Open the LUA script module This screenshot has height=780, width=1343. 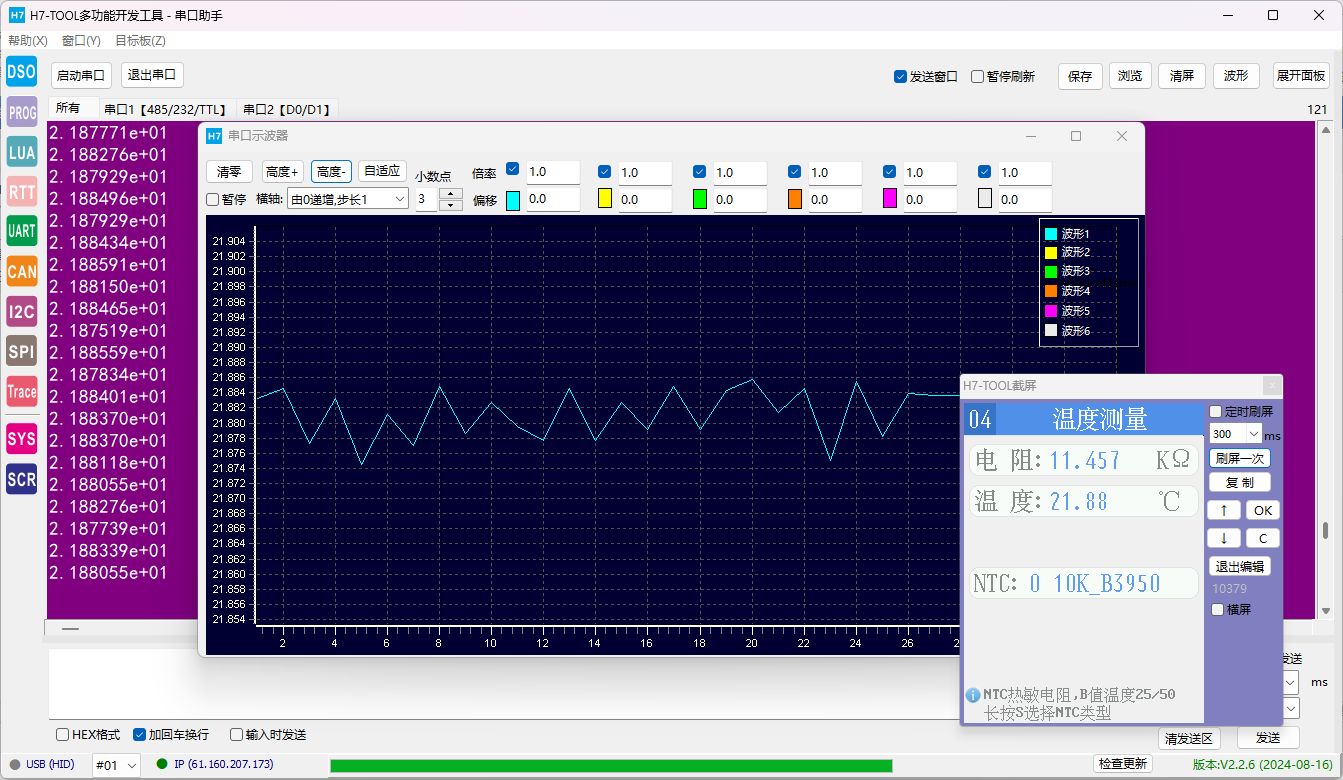pos(21,152)
